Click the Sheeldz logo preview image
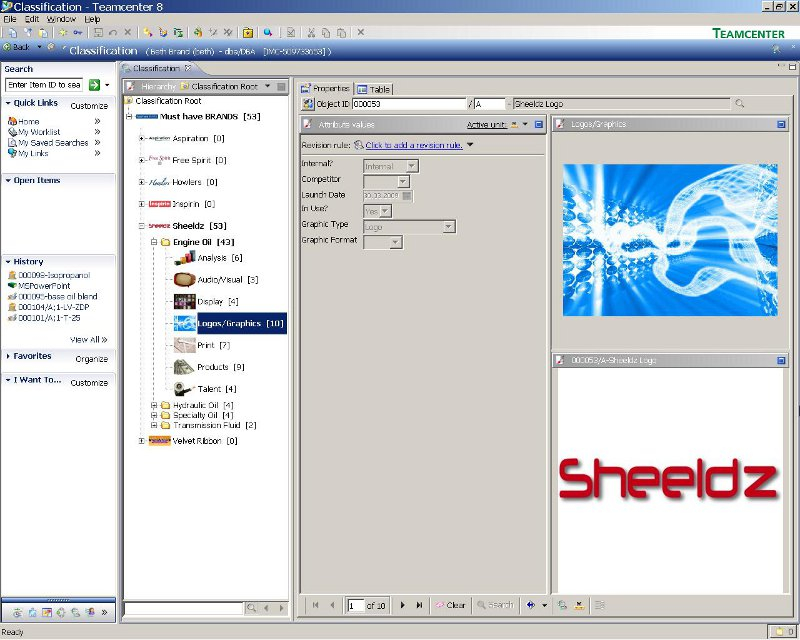Viewport: 800px width, 640px height. tap(669, 478)
